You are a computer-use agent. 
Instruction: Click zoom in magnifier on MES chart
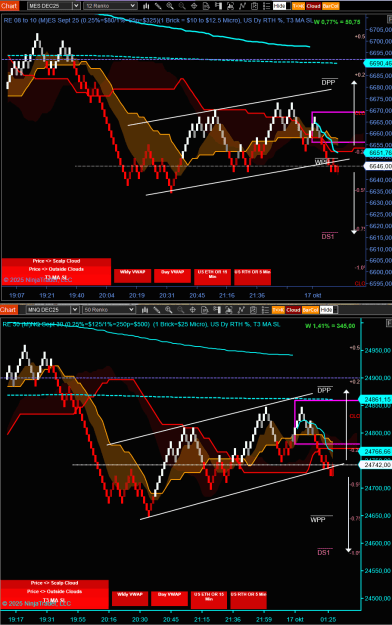coord(170,6)
